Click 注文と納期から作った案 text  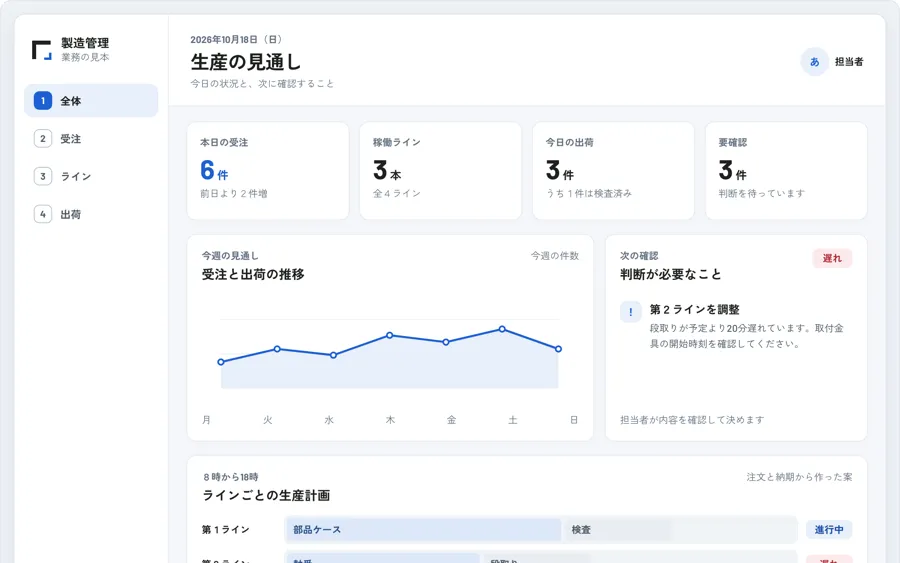(799, 477)
